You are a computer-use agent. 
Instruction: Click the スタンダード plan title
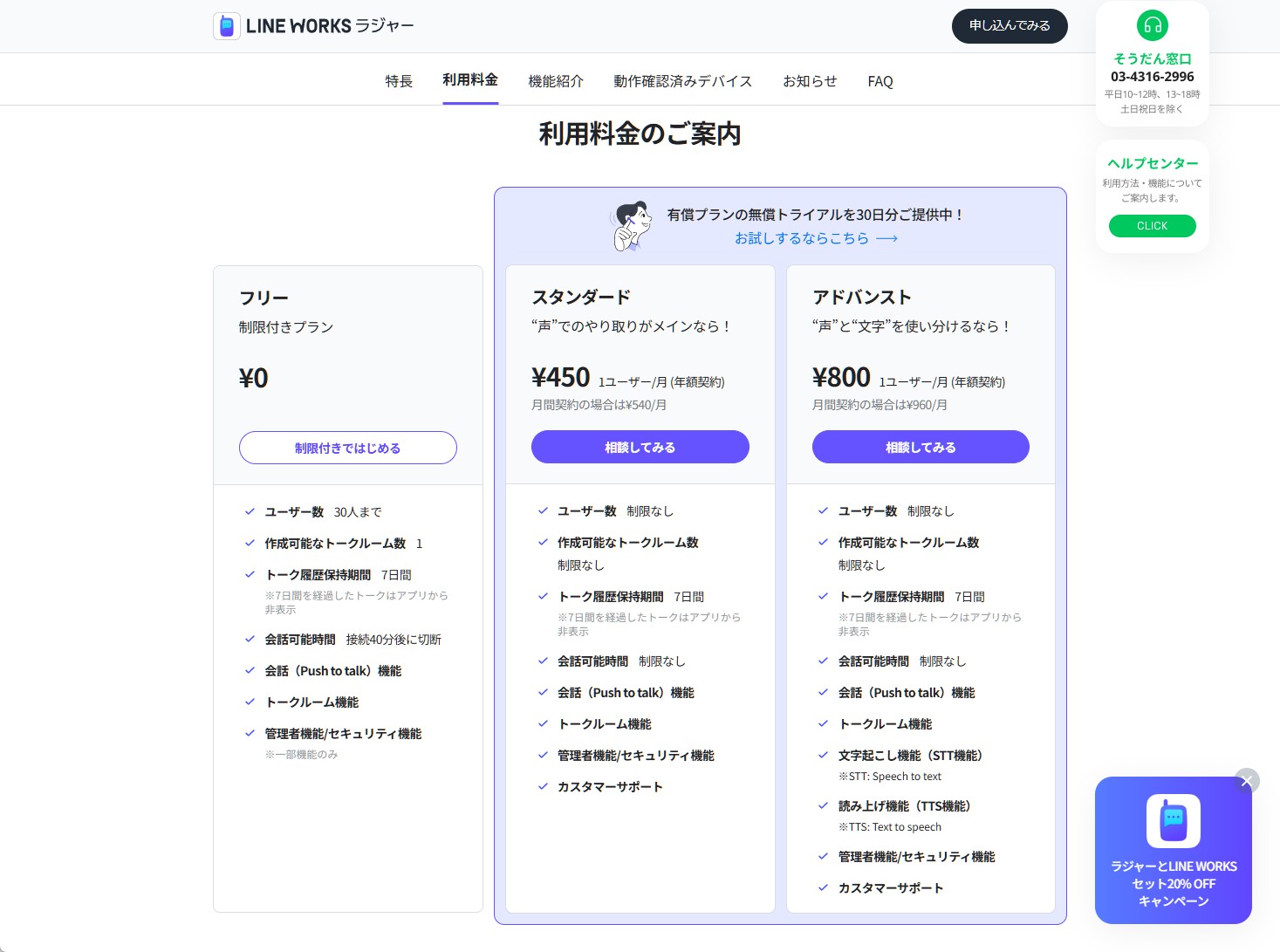(x=581, y=297)
